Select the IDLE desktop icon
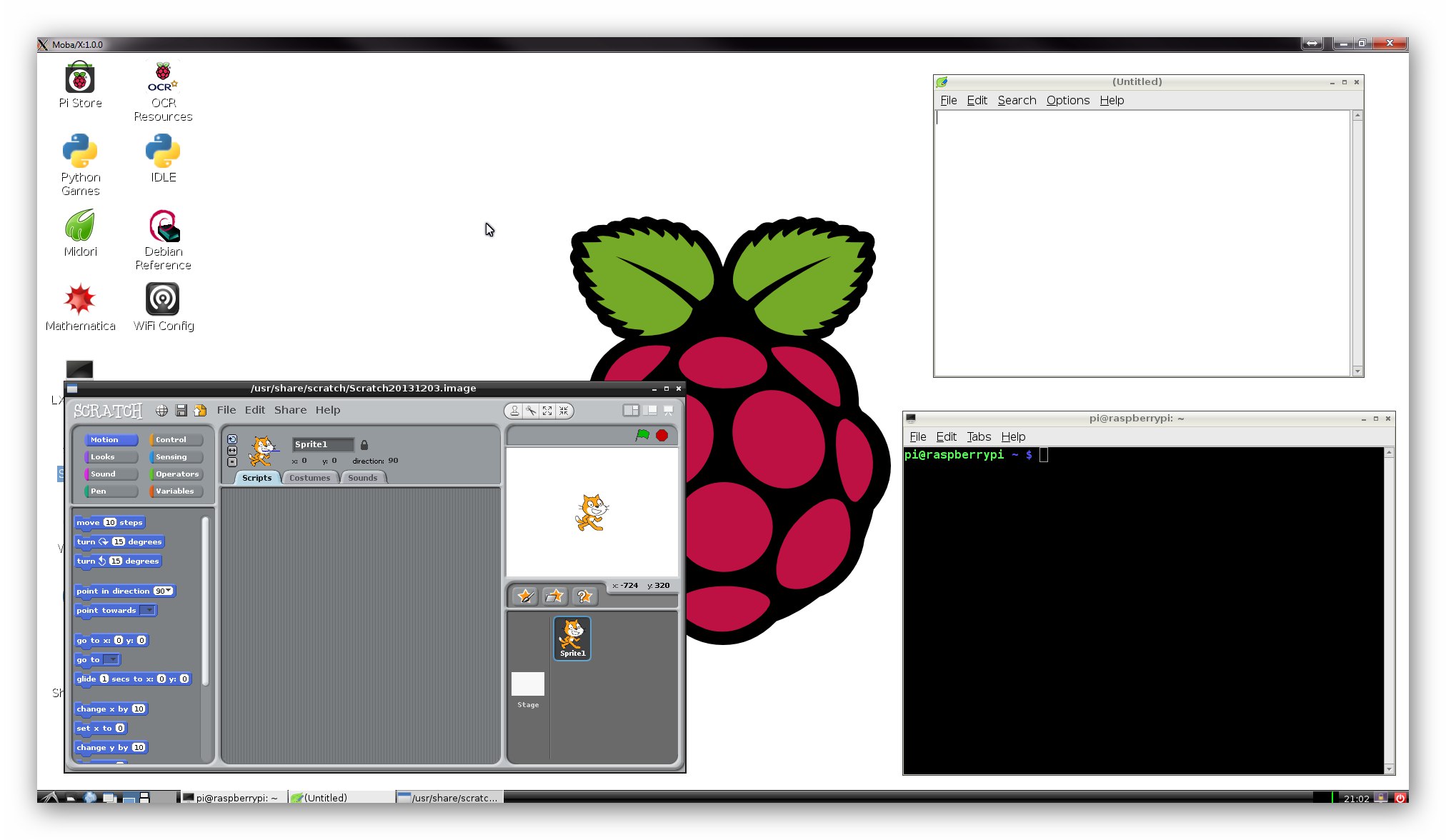The width and height of the screenshot is (1446, 840). click(x=163, y=158)
